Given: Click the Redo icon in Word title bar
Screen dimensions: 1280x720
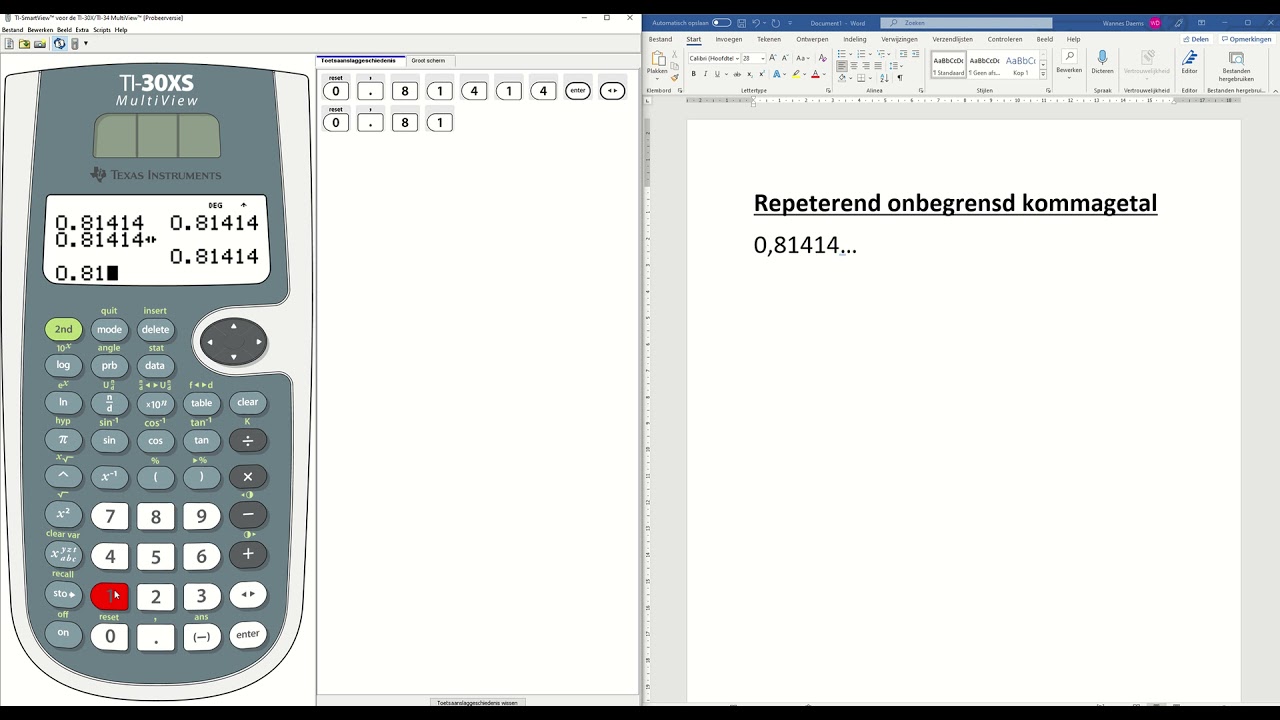Looking at the screenshot, I should coord(776,23).
